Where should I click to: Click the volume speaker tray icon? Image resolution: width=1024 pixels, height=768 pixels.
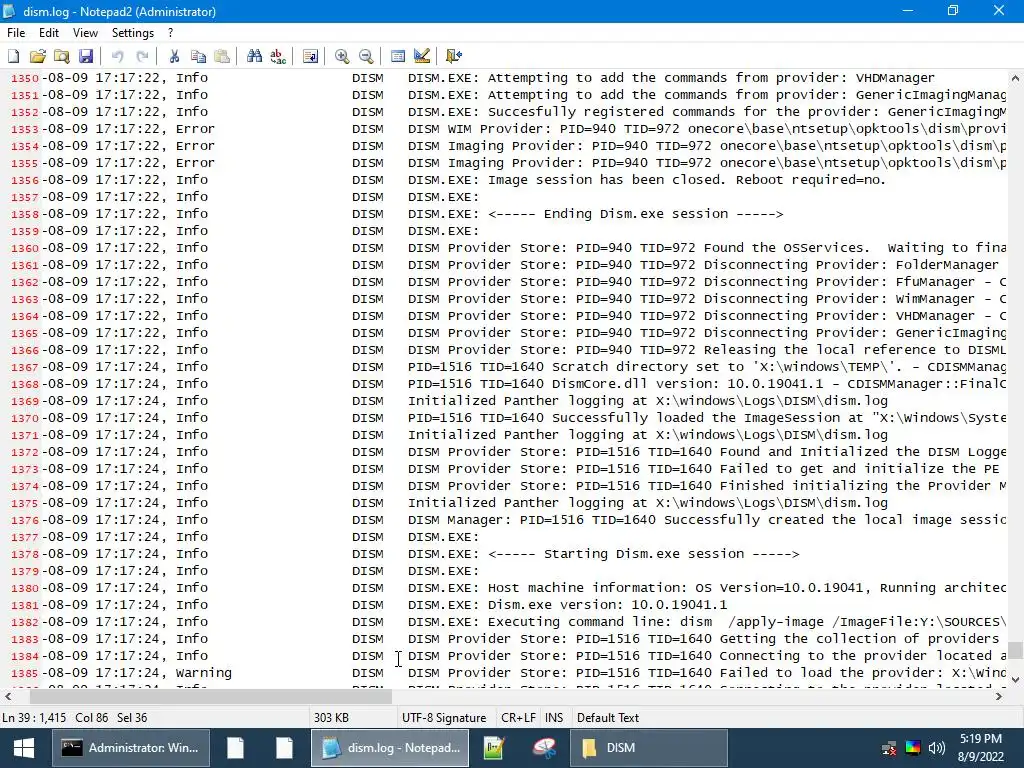tap(936, 748)
